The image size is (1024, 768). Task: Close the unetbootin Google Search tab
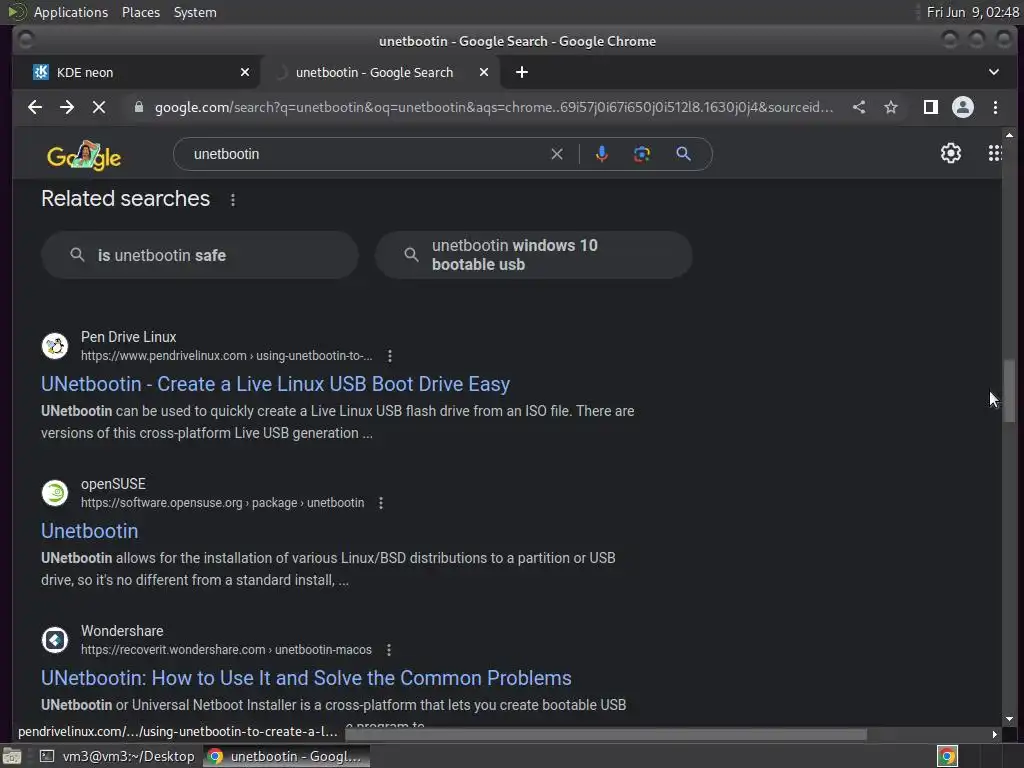click(x=484, y=72)
